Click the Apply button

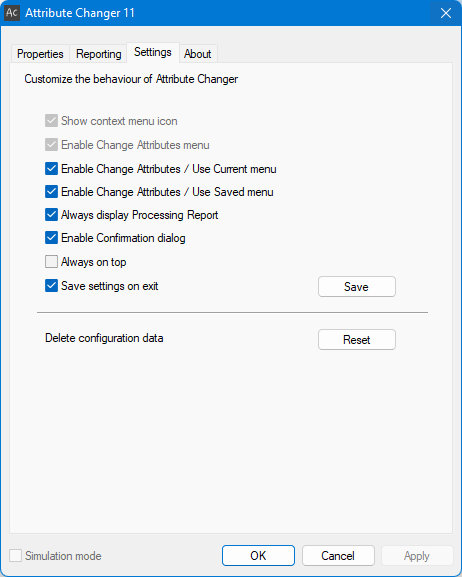(x=417, y=555)
